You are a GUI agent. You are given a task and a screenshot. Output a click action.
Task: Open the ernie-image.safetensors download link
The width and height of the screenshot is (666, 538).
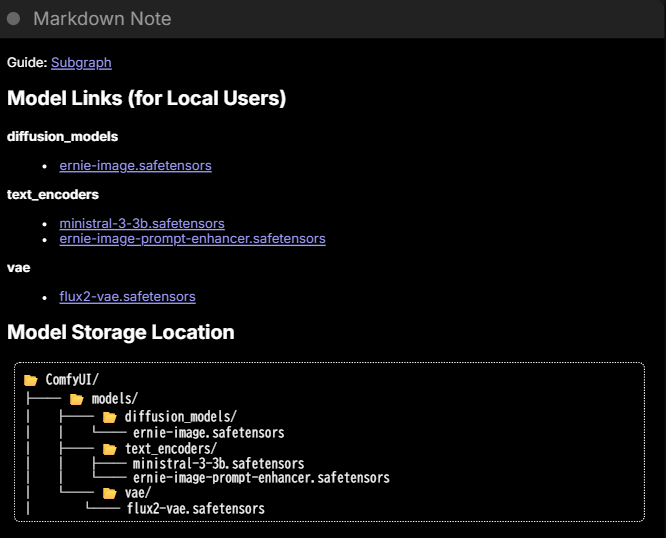(135, 166)
